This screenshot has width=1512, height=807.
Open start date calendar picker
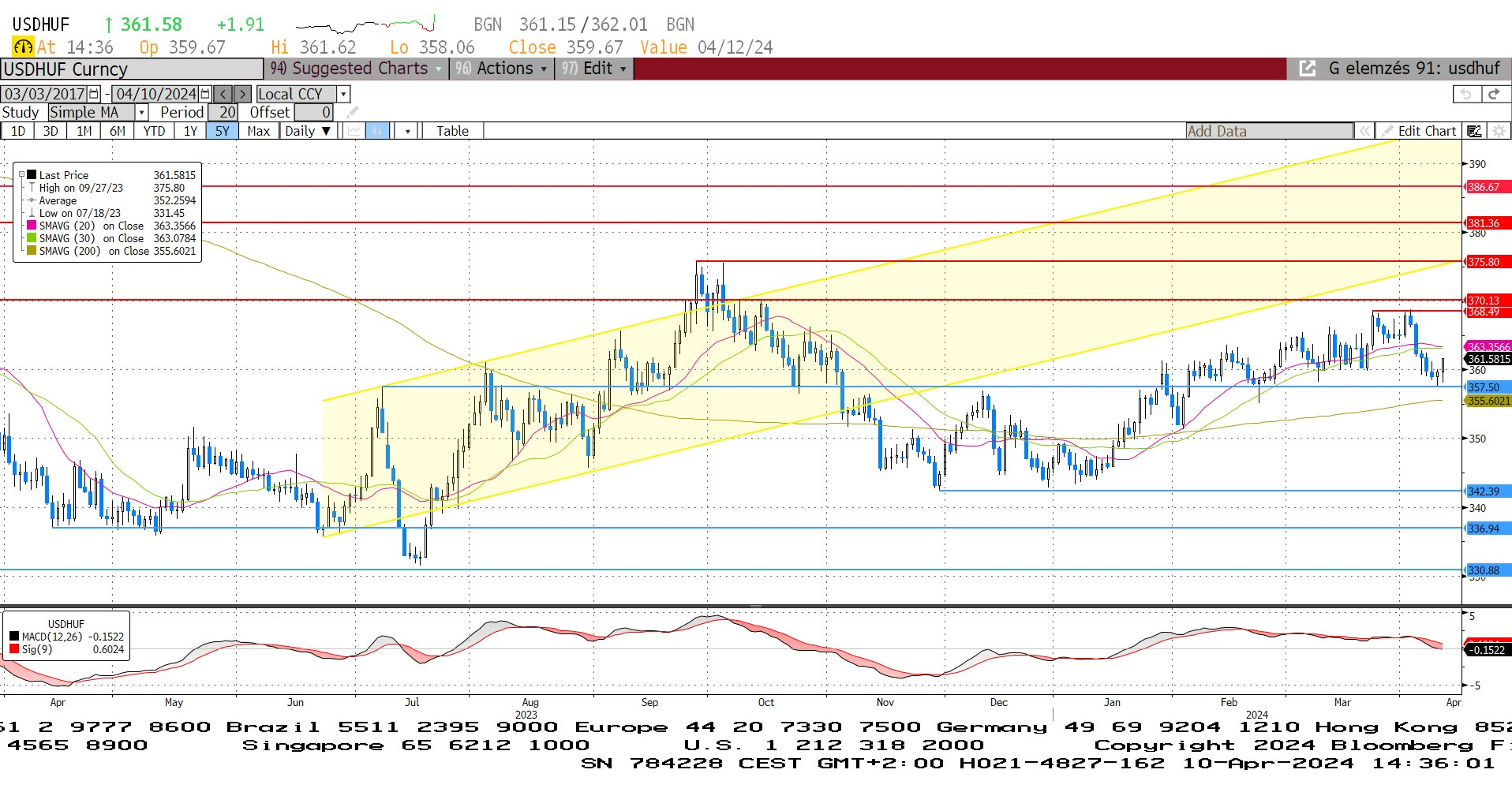point(95,94)
